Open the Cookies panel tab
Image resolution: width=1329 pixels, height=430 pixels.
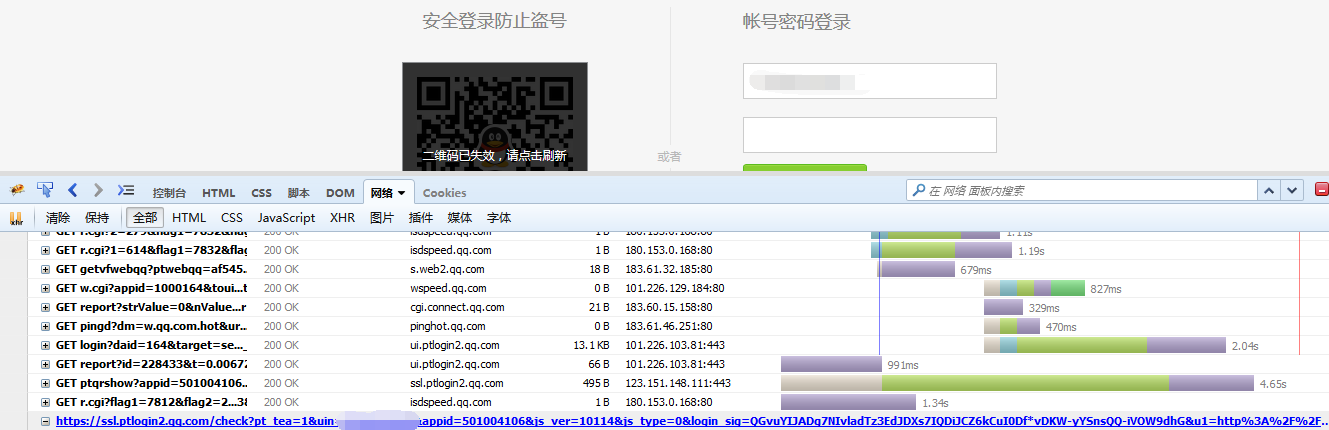(444, 193)
